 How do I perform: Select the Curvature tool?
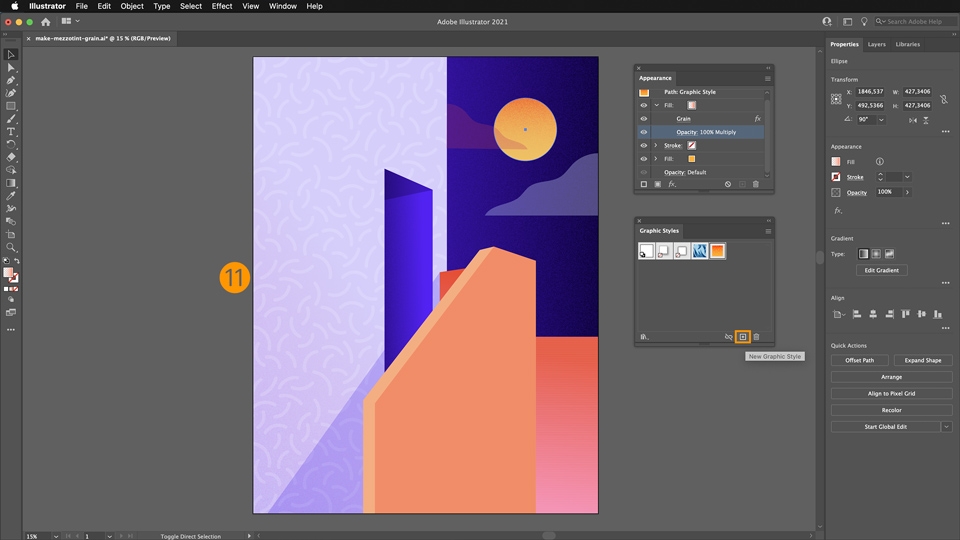coord(10,93)
